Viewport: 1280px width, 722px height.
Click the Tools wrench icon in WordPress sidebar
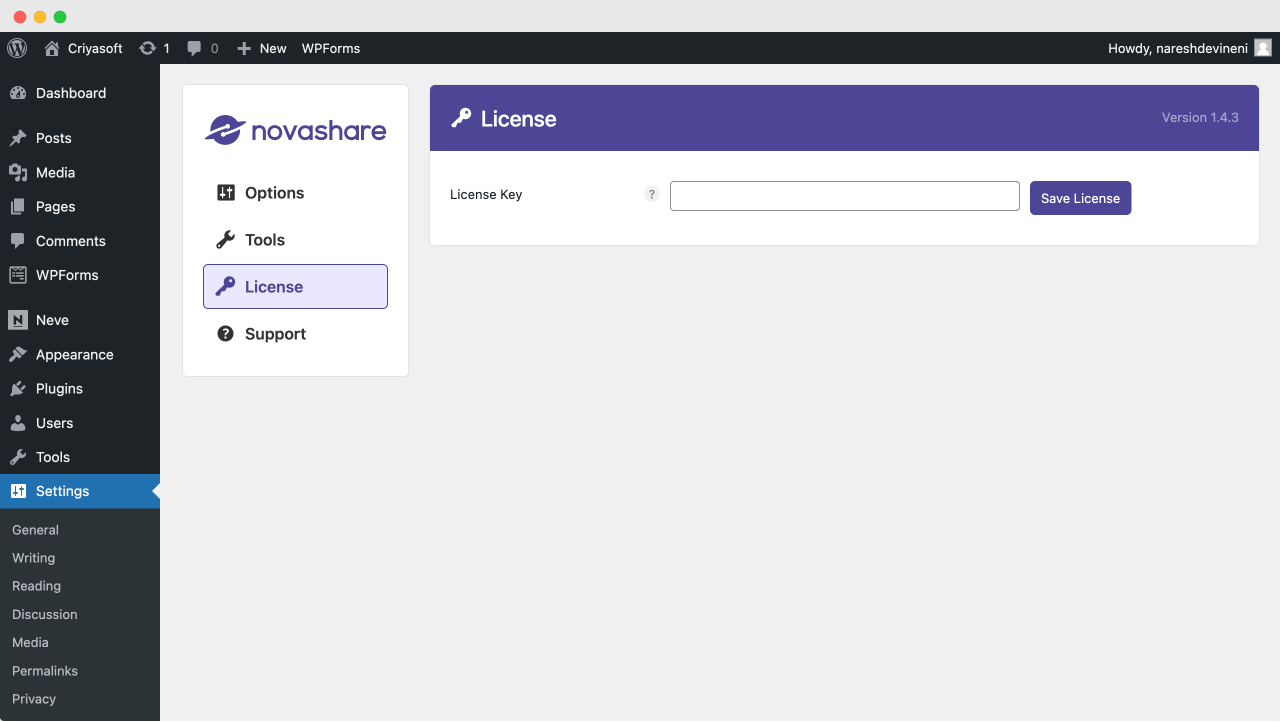tap(18, 457)
